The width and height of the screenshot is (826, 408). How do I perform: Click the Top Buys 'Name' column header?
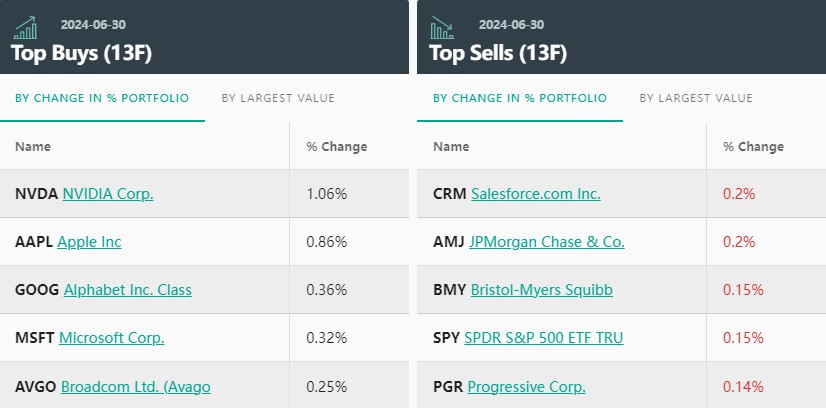pos(33,147)
